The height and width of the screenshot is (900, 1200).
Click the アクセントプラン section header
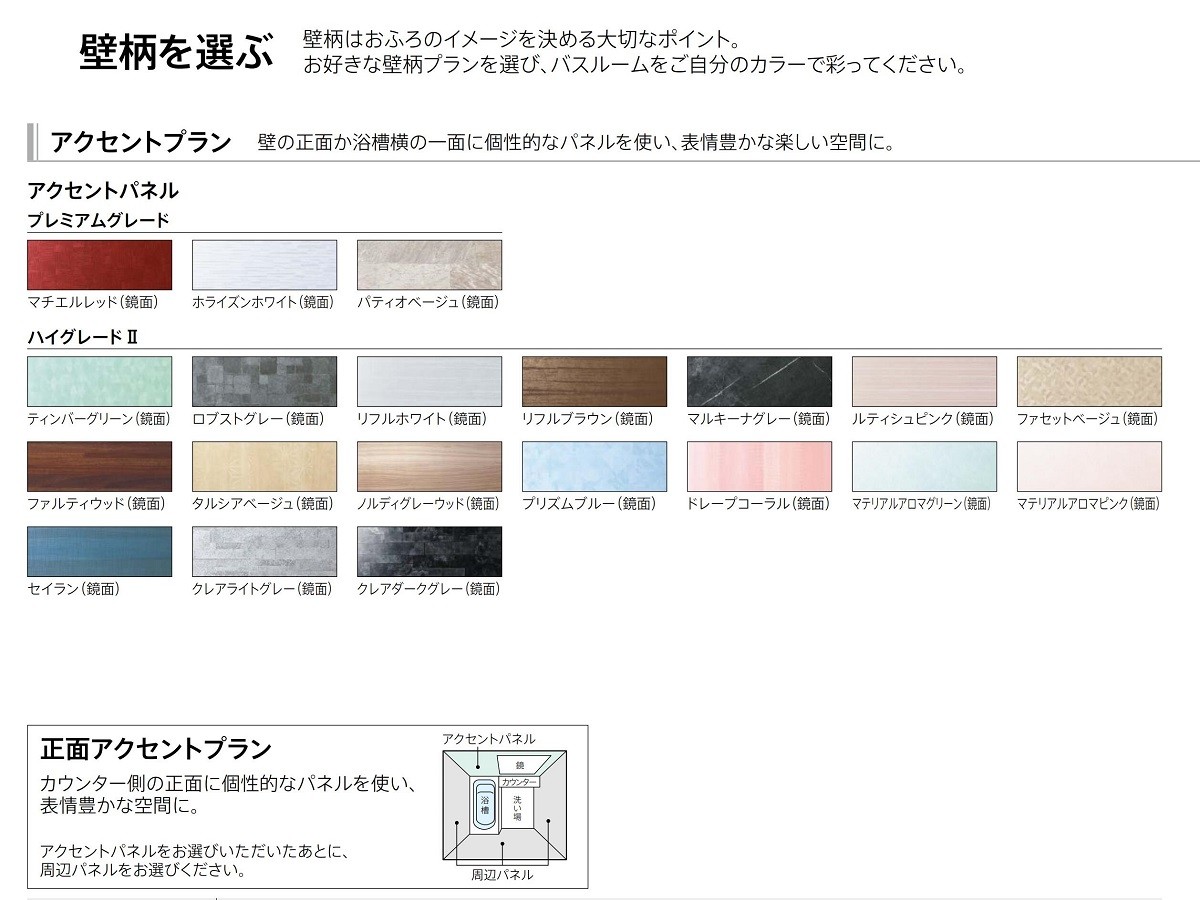(141, 142)
